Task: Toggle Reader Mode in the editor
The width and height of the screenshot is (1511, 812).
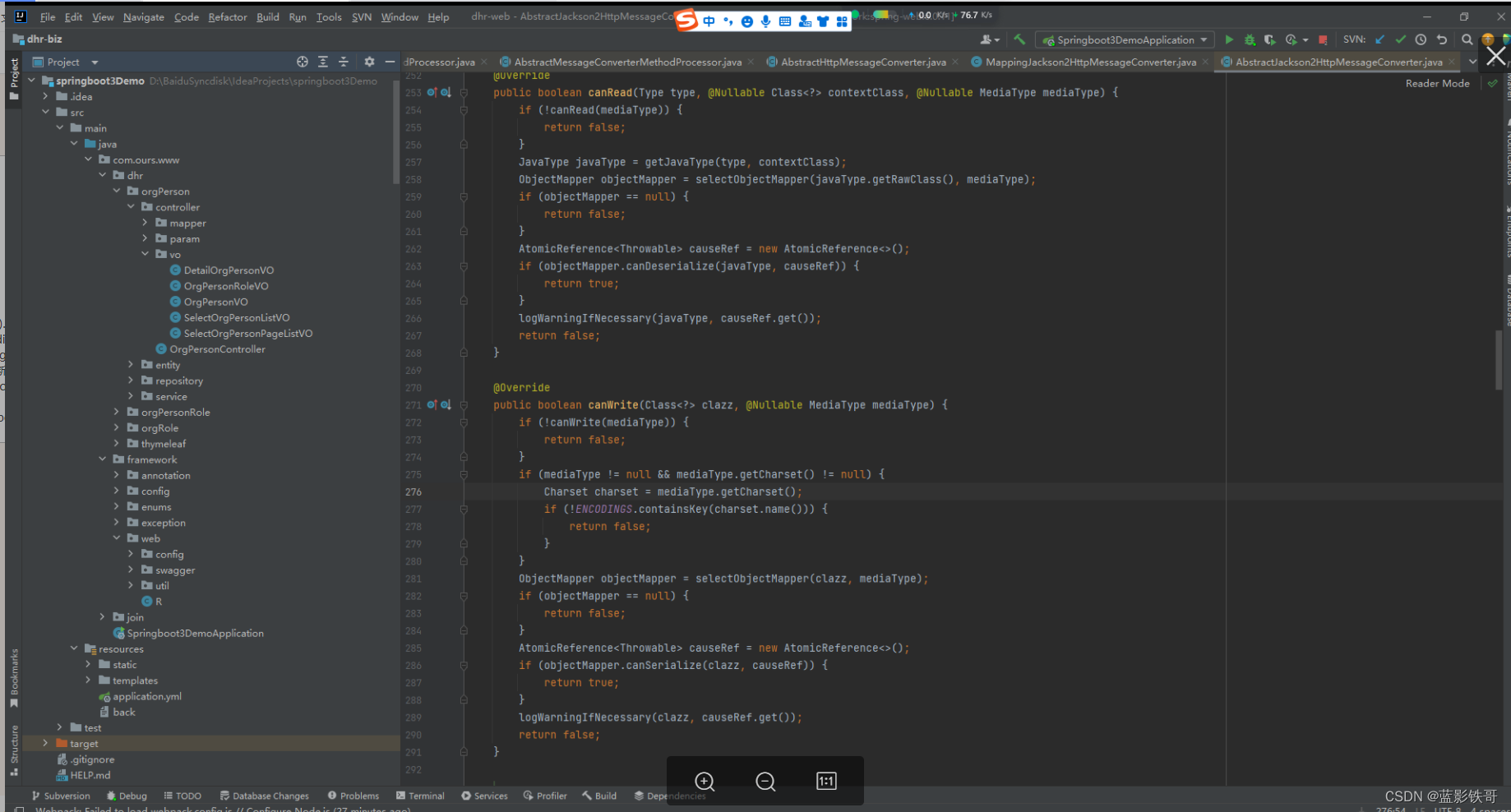Action: [x=1437, y=83]
